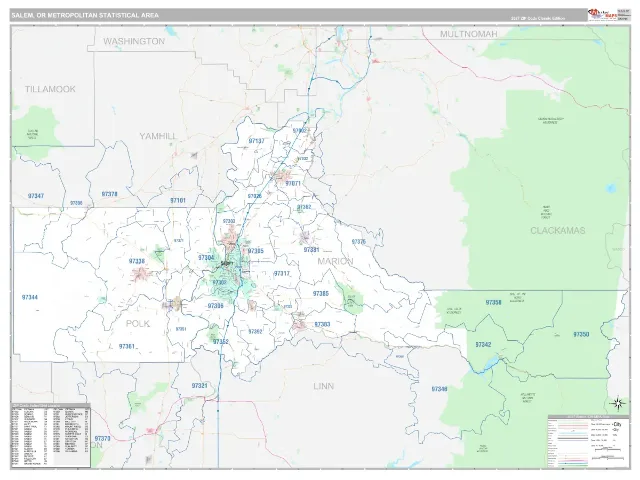Click ZIP code 97344 label
This screenshot has width=640, height=480.
[x=30, y=297]
